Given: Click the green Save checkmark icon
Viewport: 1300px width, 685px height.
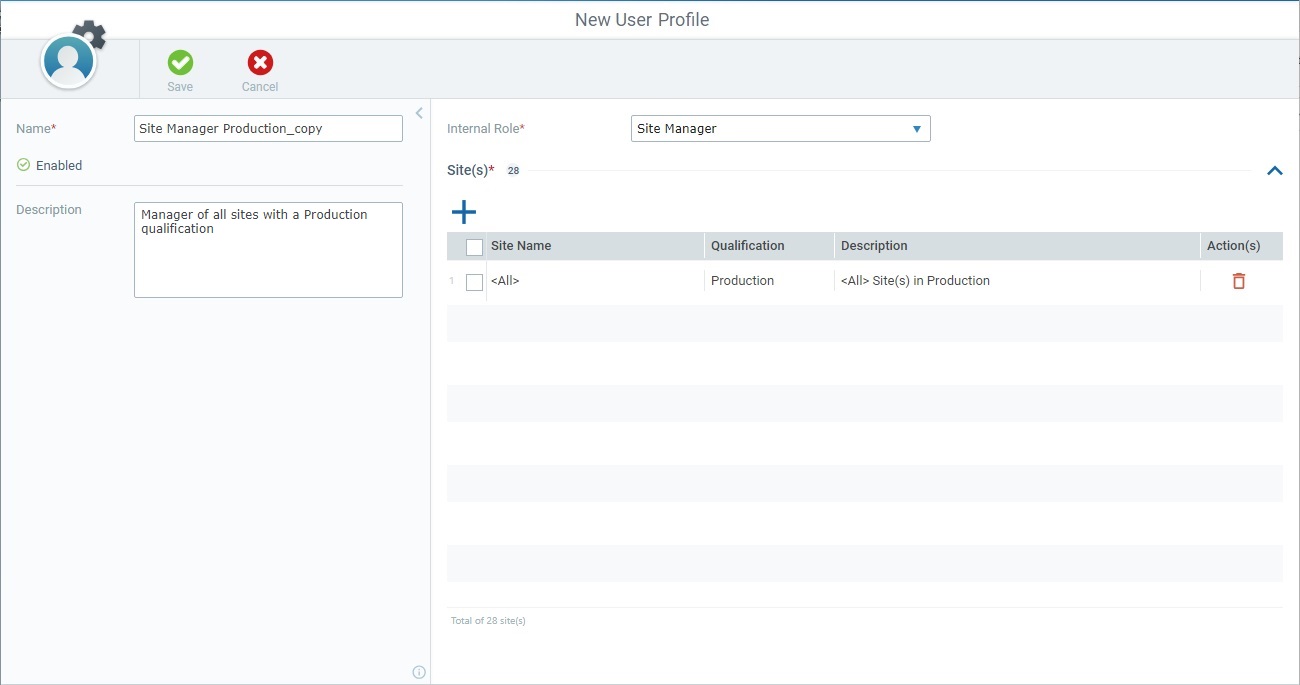Looking at the screenshot, I should pos(180,62).
